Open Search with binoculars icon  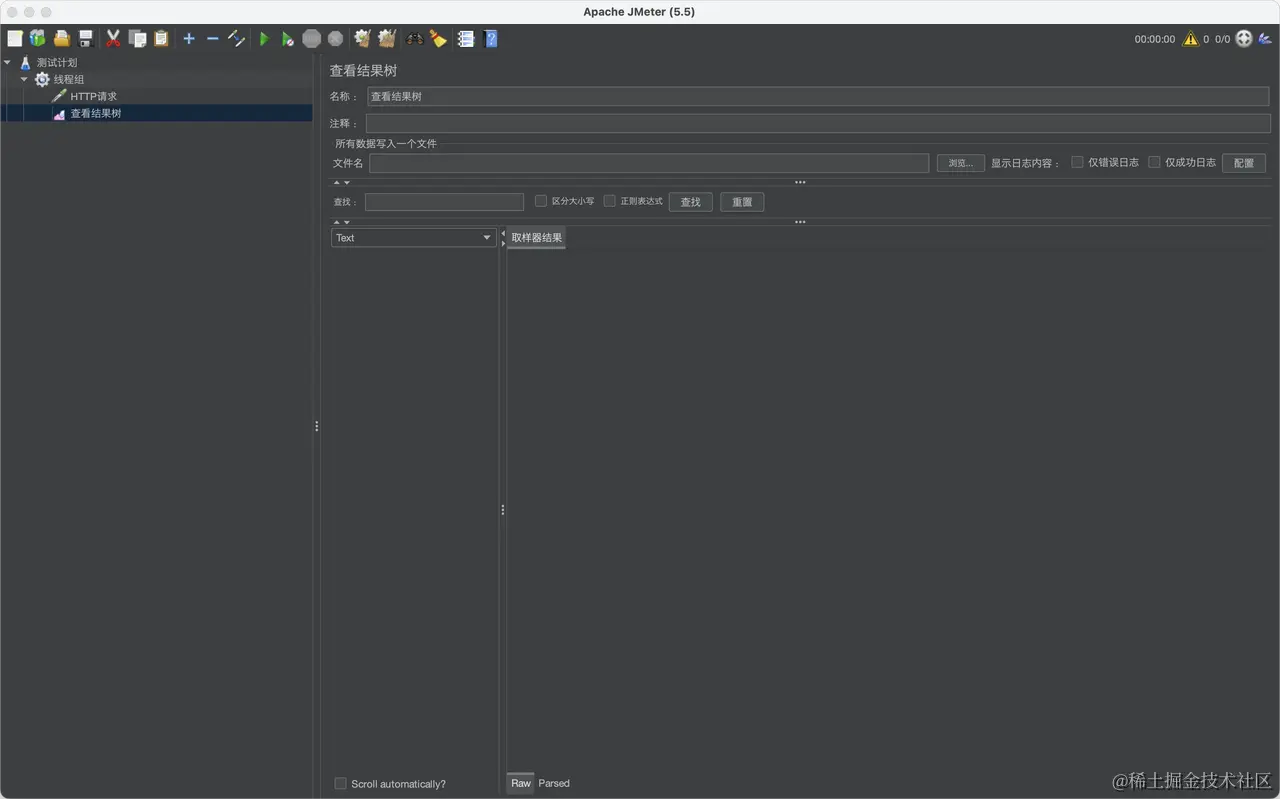[414, 39]
